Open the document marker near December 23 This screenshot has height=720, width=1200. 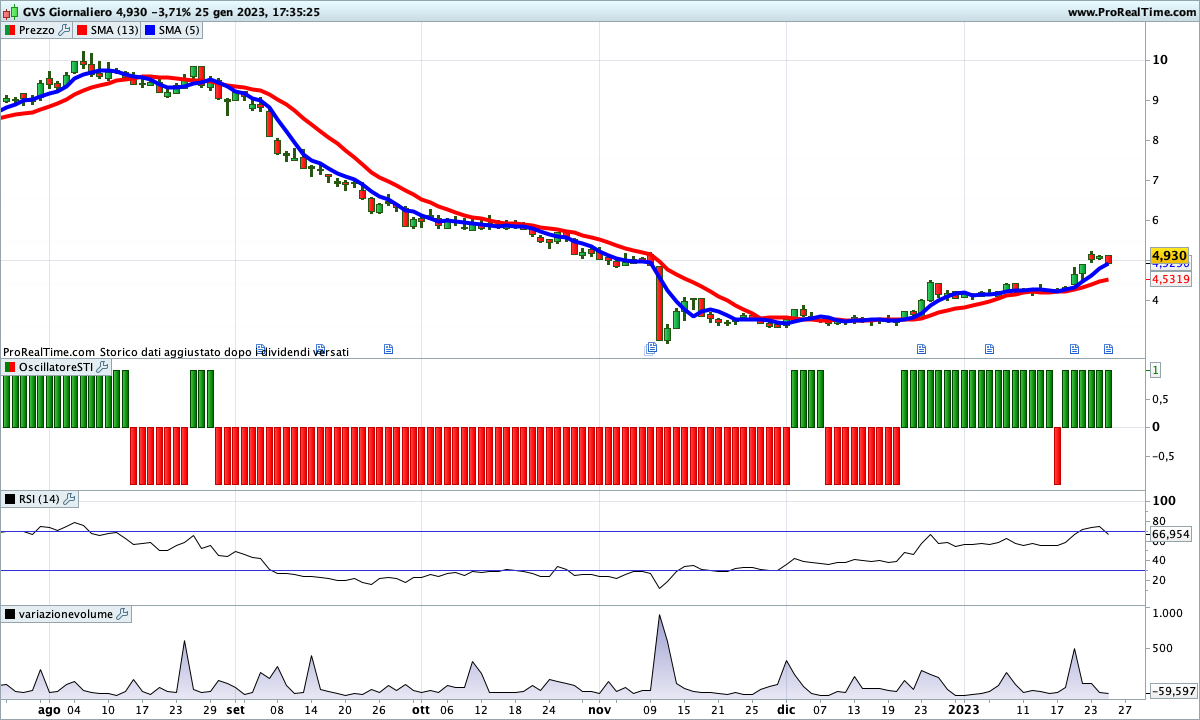tap(922, 348)
